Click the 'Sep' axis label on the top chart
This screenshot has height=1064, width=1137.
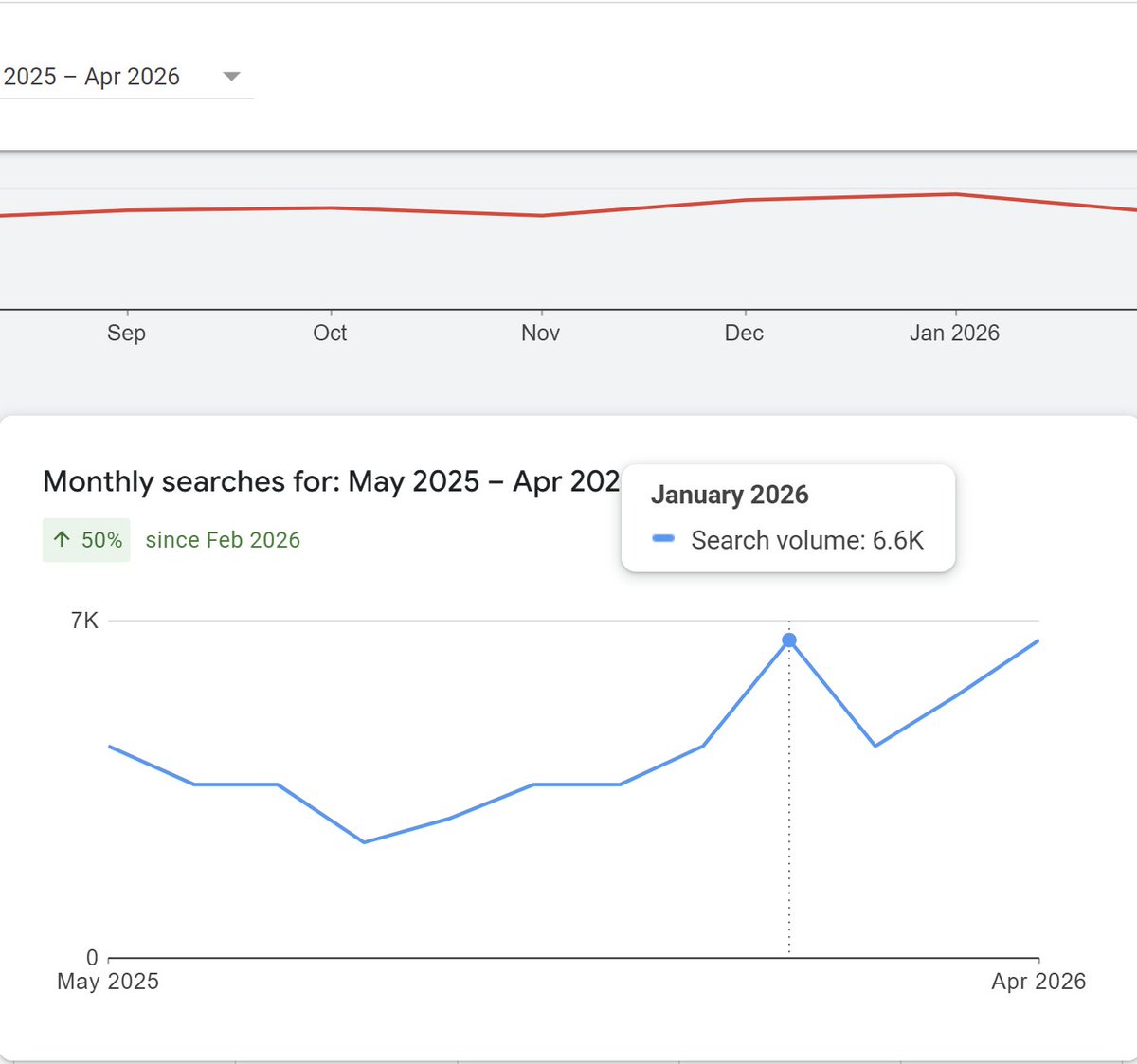126,333
